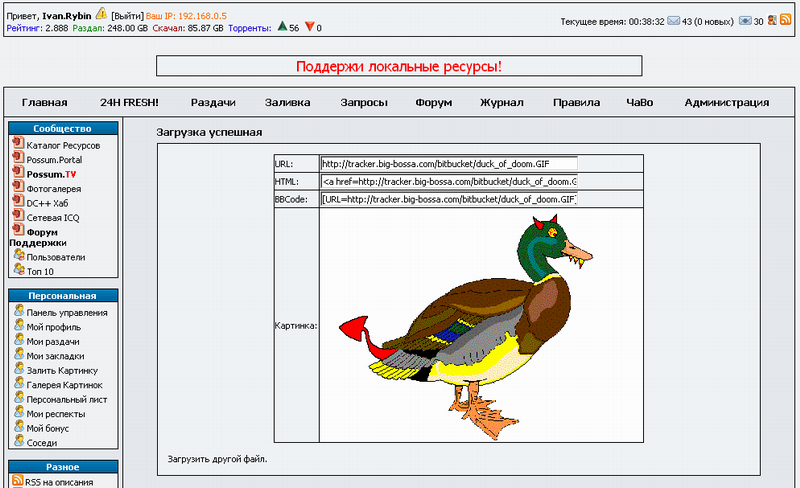Click the icon beside Форум Поддержки

click(x=18, y=229)
